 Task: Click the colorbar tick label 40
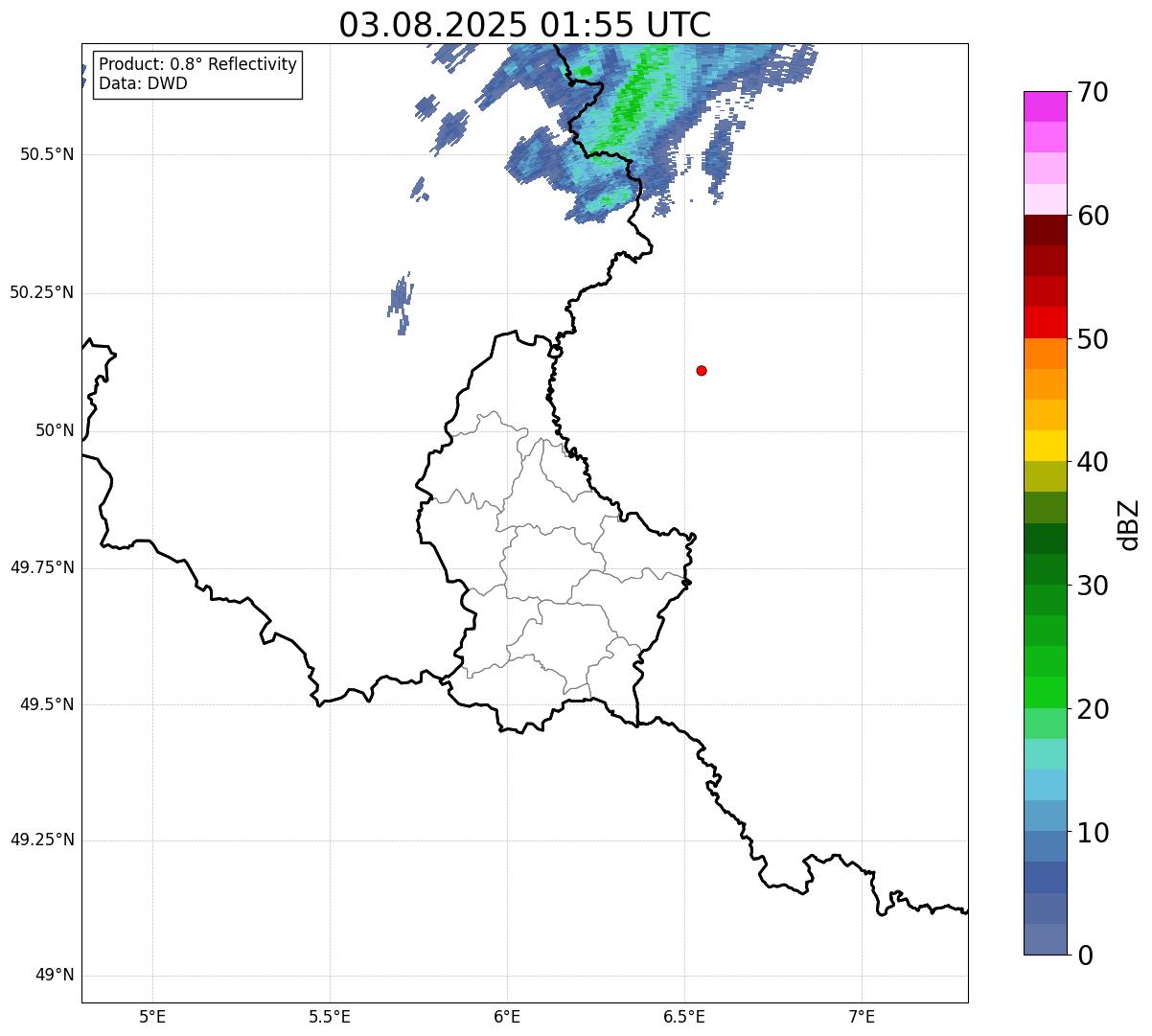pos(1093,462)
